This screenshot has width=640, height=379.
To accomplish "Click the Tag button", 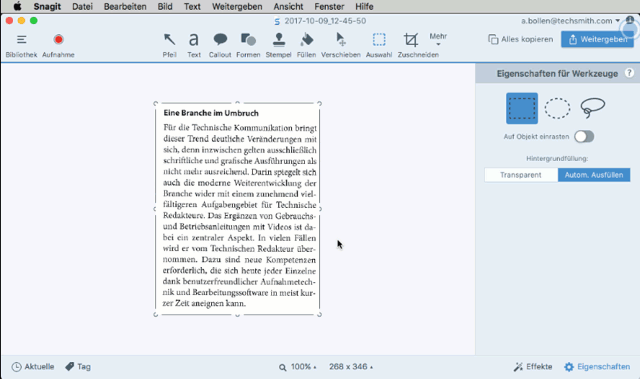I will [x=78, y=366].
